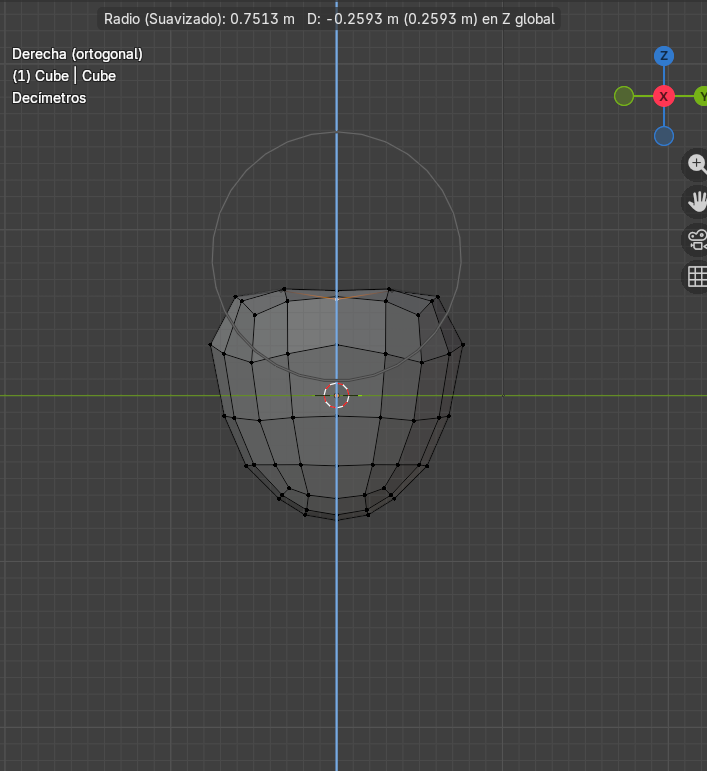Click the top of the proportional editing circle
The height and width of the screenshot is (771, 707).
[x=337, y=132]
